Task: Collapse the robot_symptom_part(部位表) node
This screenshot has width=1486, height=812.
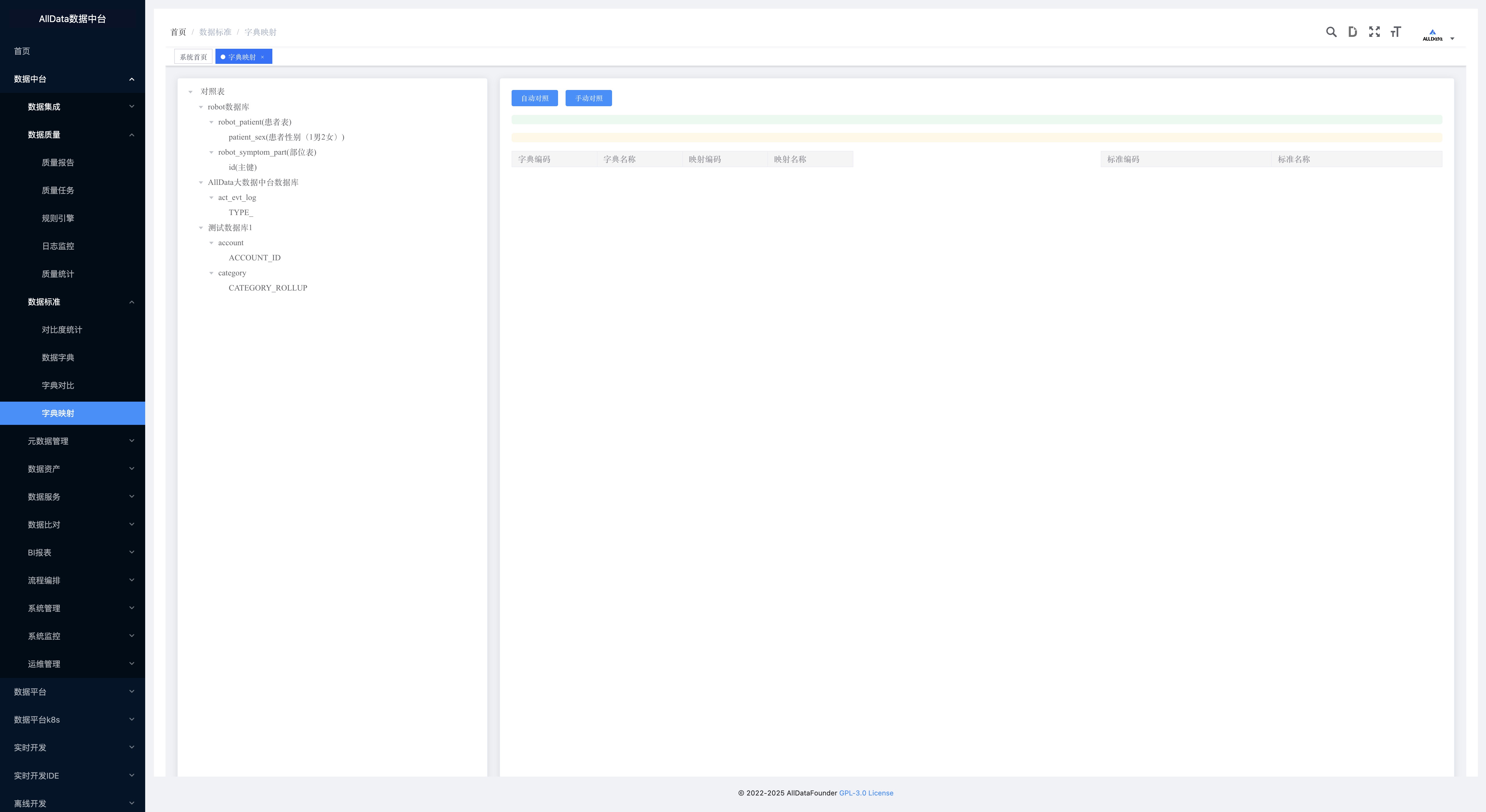Action: pos(211,152)
